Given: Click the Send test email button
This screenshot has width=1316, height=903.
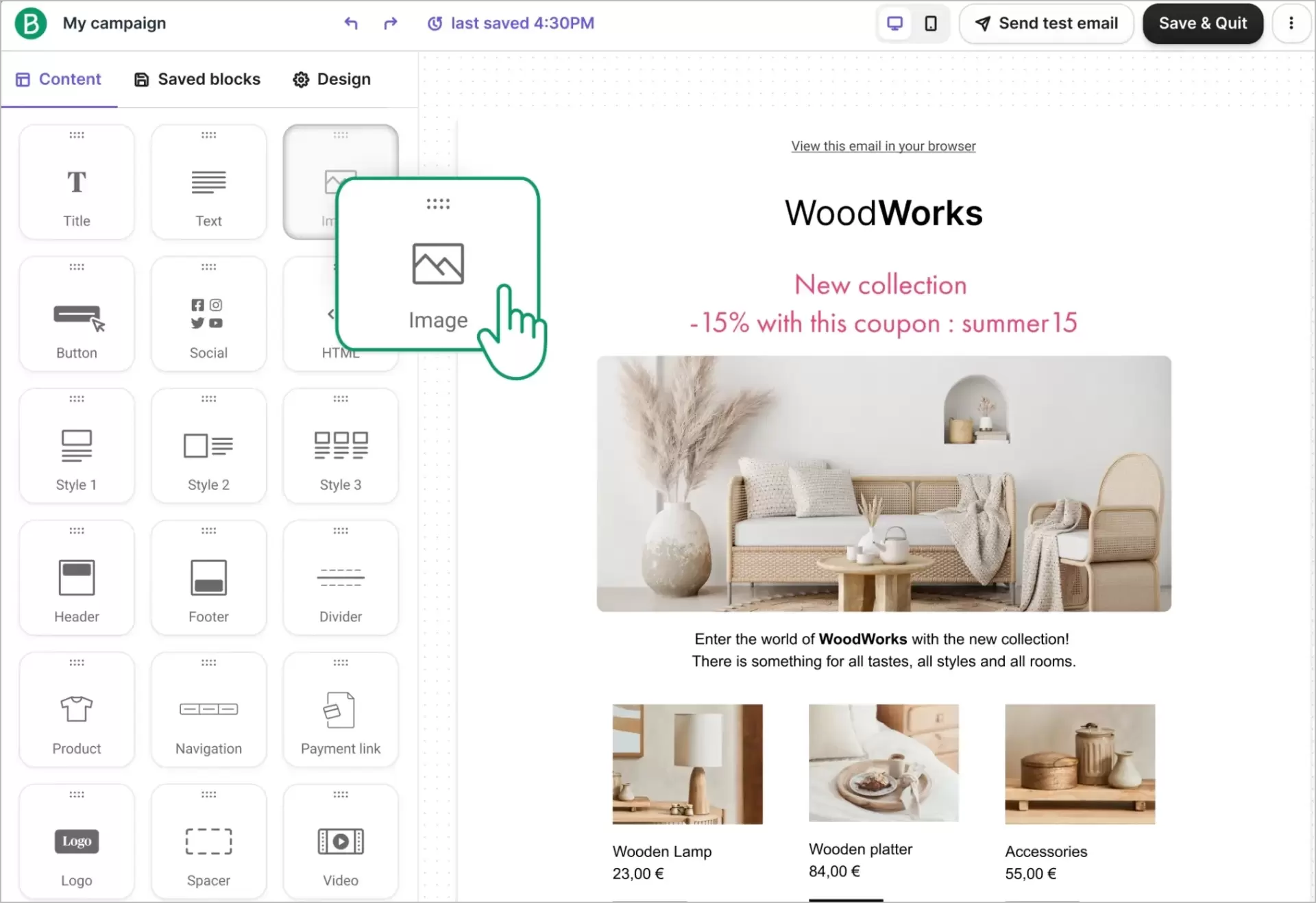Looking at the screenshot, I should pos(1046,23).
